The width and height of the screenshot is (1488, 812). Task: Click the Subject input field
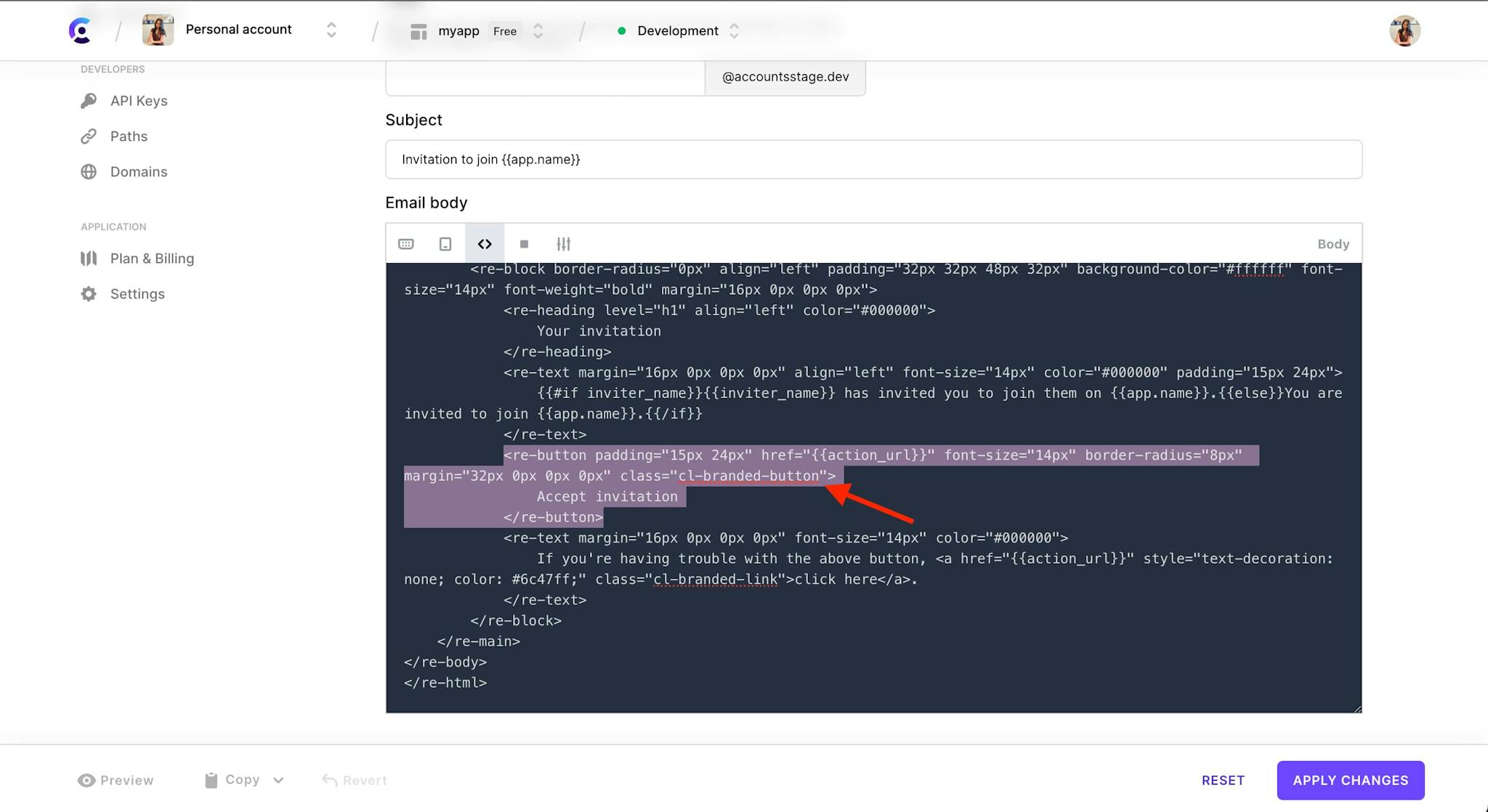pyautogui.click(x=873, y=159)
